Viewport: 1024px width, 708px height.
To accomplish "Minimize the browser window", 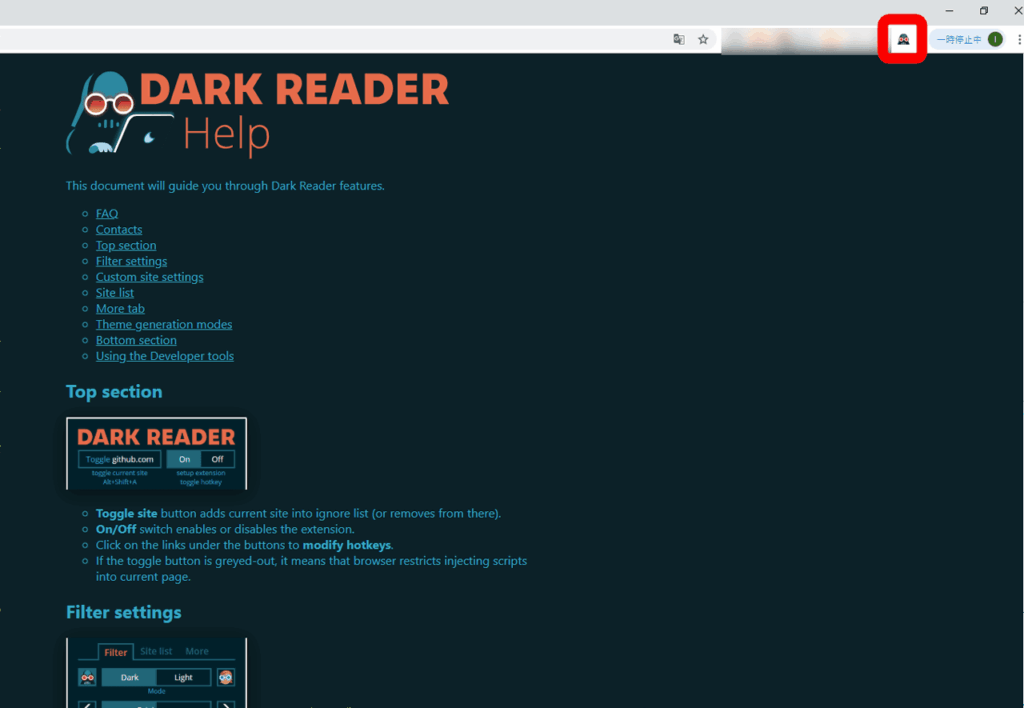I will click(x=949, y=10).
